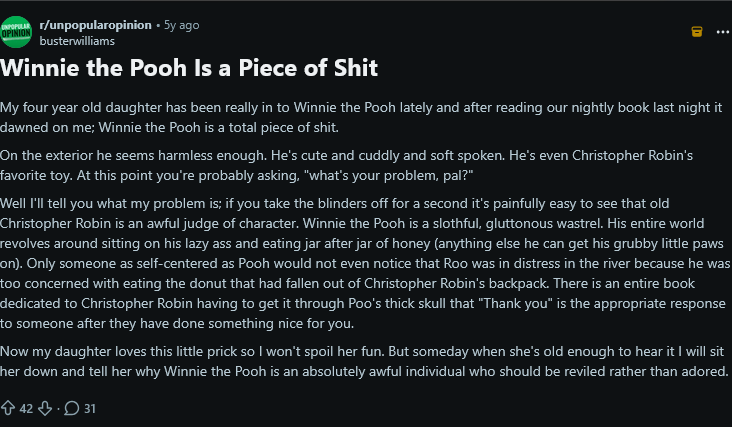Click the unpopularopinion subreddit avatar

(x=17, y=31)
